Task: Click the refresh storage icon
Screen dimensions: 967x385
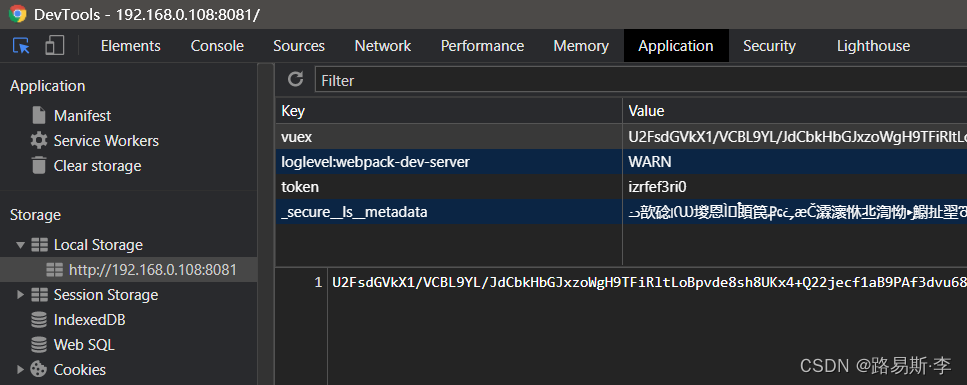Action: point(296,79)
